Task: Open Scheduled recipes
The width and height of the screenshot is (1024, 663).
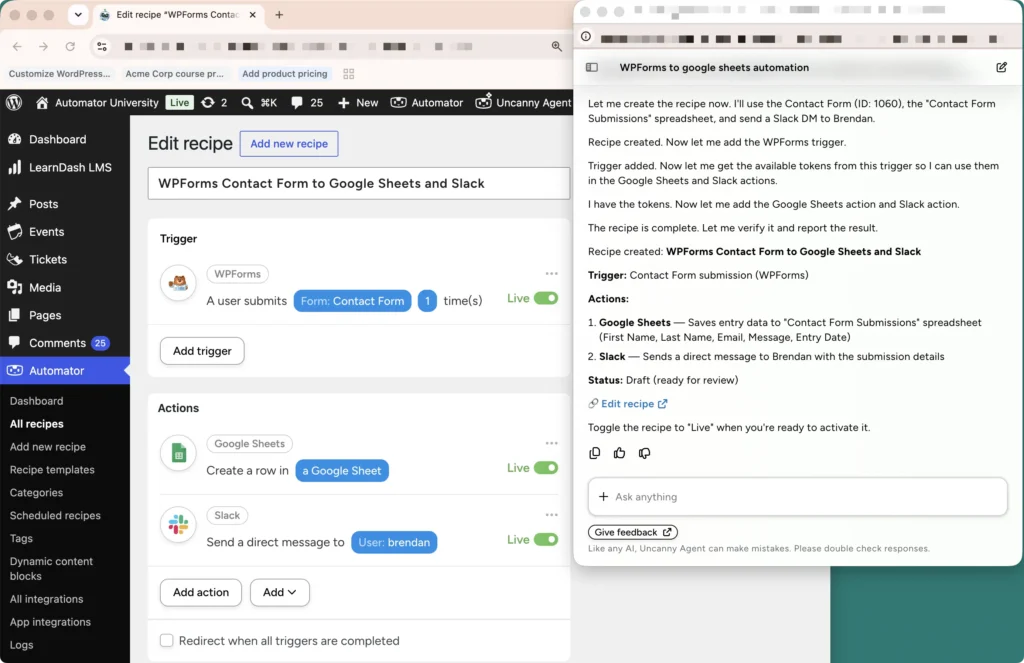Action: (56, 515)
